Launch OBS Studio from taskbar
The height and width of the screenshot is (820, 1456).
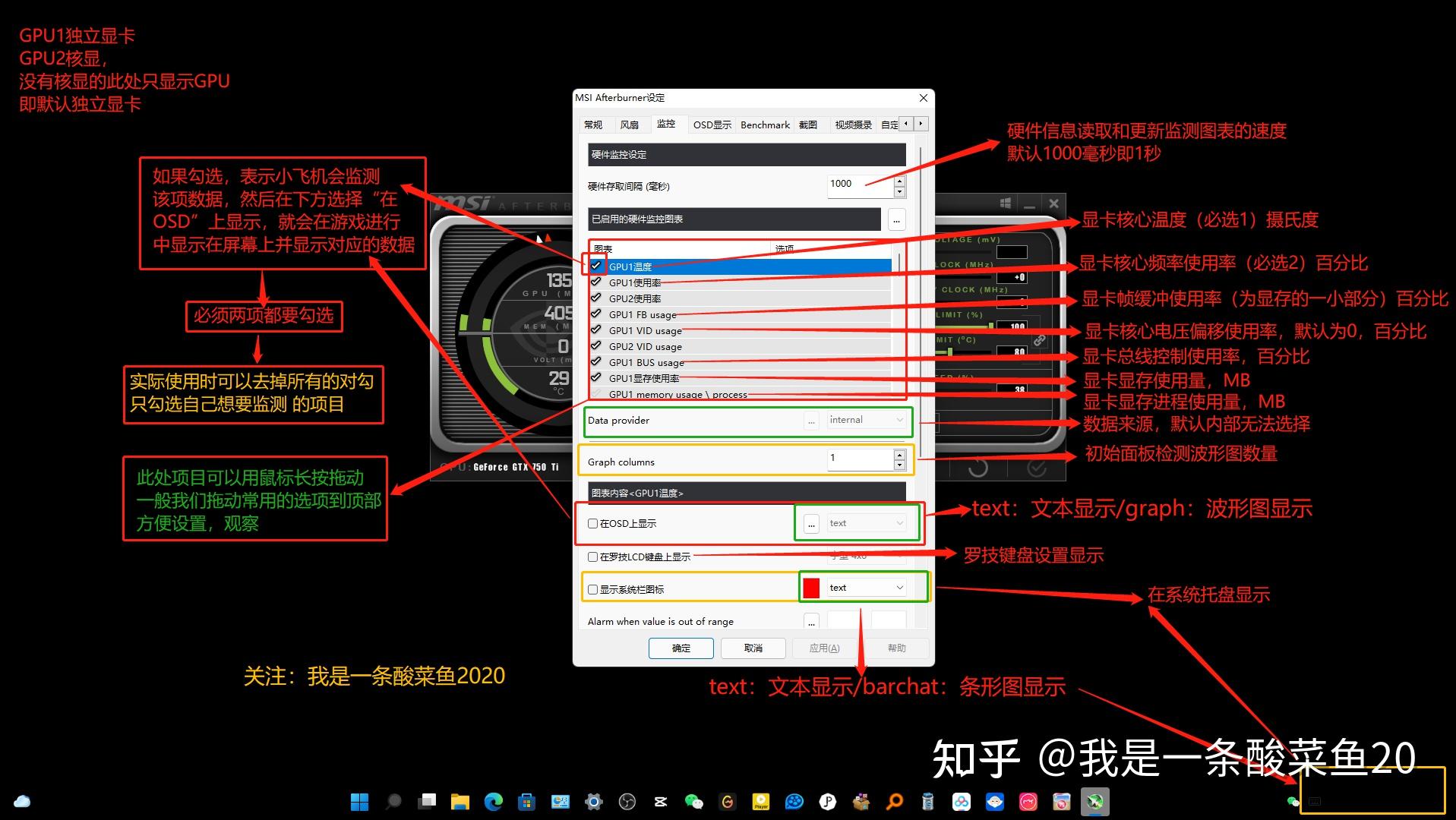pos(627,802)
